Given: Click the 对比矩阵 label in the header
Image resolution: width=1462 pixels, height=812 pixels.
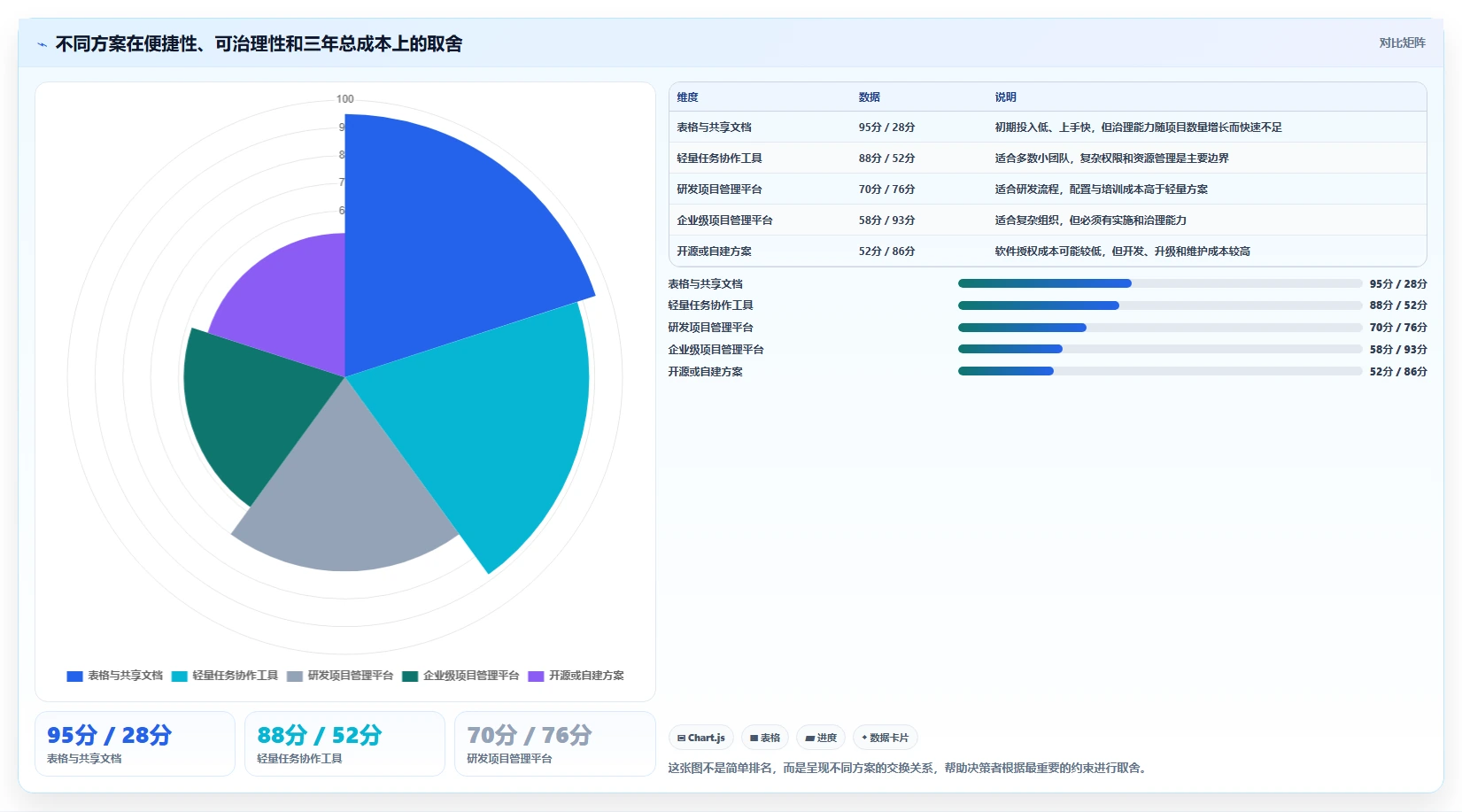Looking at the screenshot, I should [x=1402, y=43].
